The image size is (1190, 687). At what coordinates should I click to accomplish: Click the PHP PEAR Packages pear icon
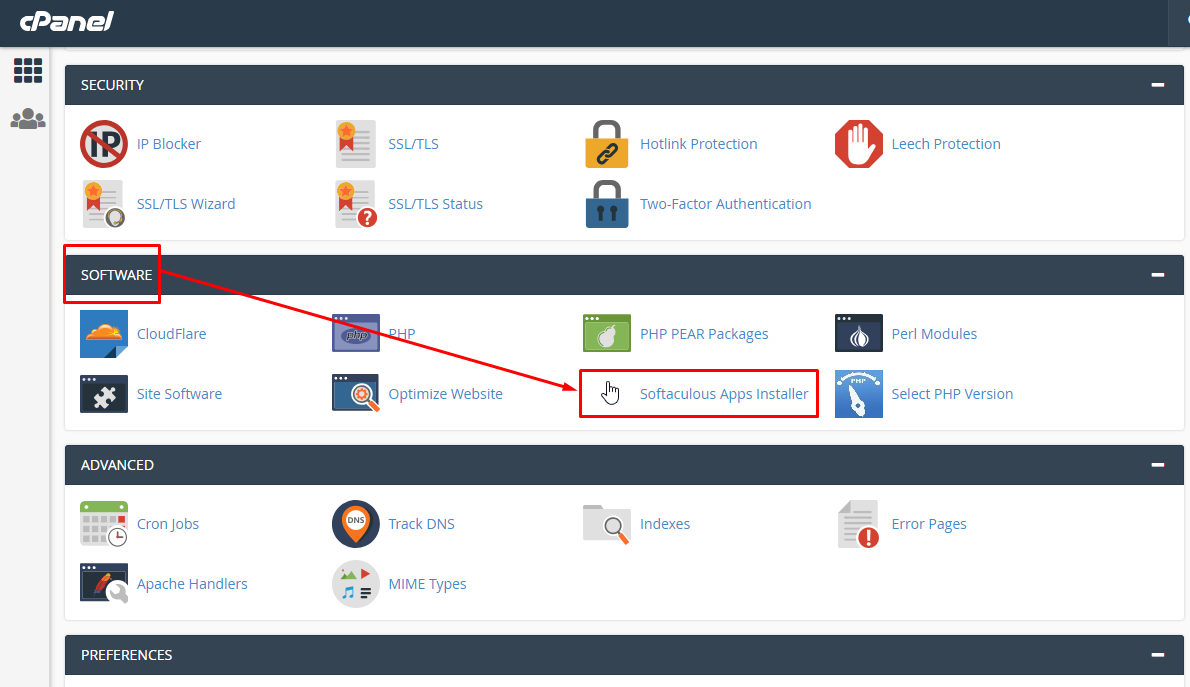(606, 333)
